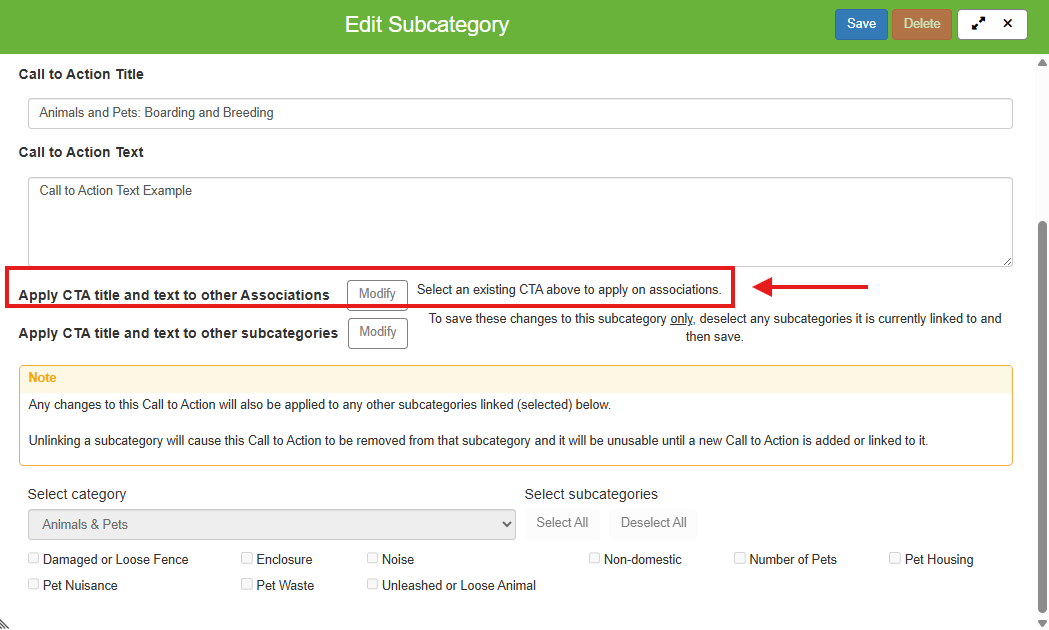The height and width of the screenshot is (630, 1049).
Task: Select the Number of Pets checkbox
Action: [x=740, y=559]
